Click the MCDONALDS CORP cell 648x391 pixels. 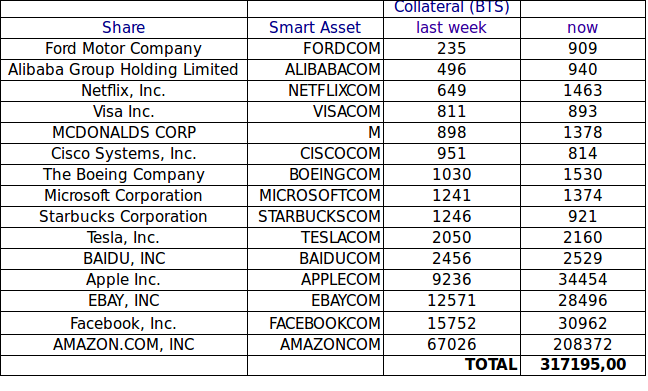pyautogui.click(x=124, y=133)
